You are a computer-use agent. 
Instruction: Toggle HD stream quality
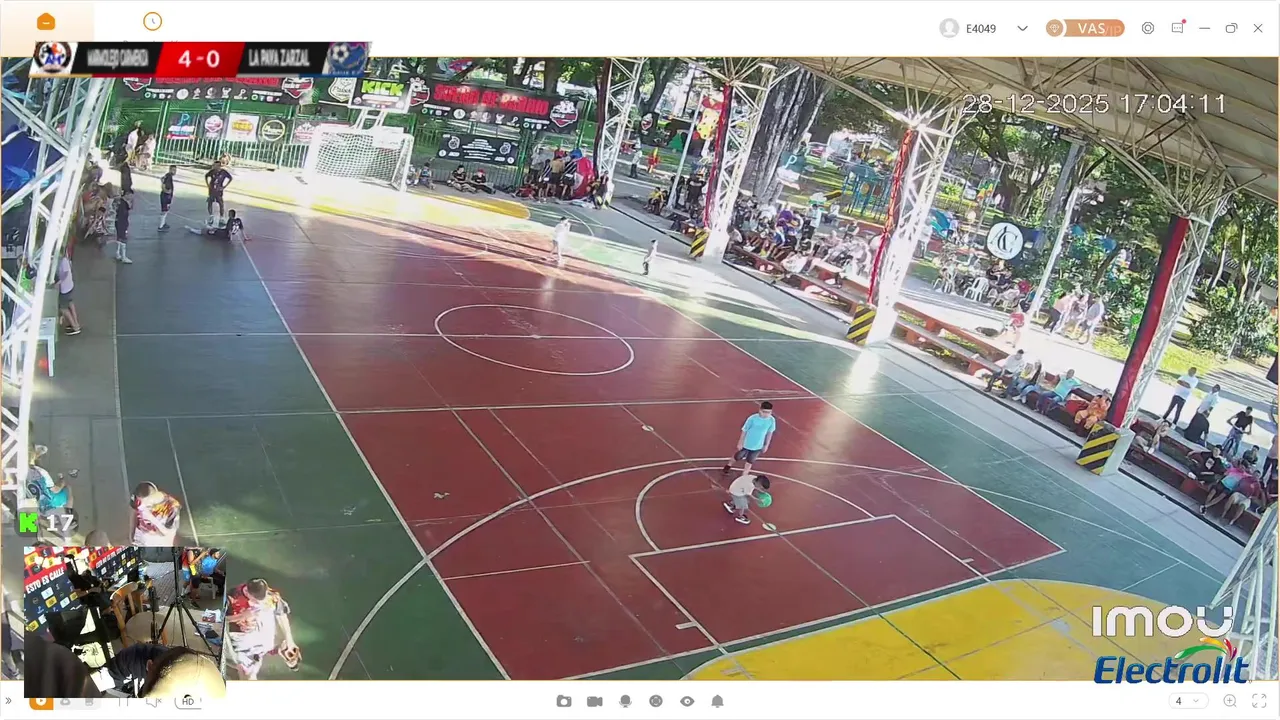(x=188, y=702)
